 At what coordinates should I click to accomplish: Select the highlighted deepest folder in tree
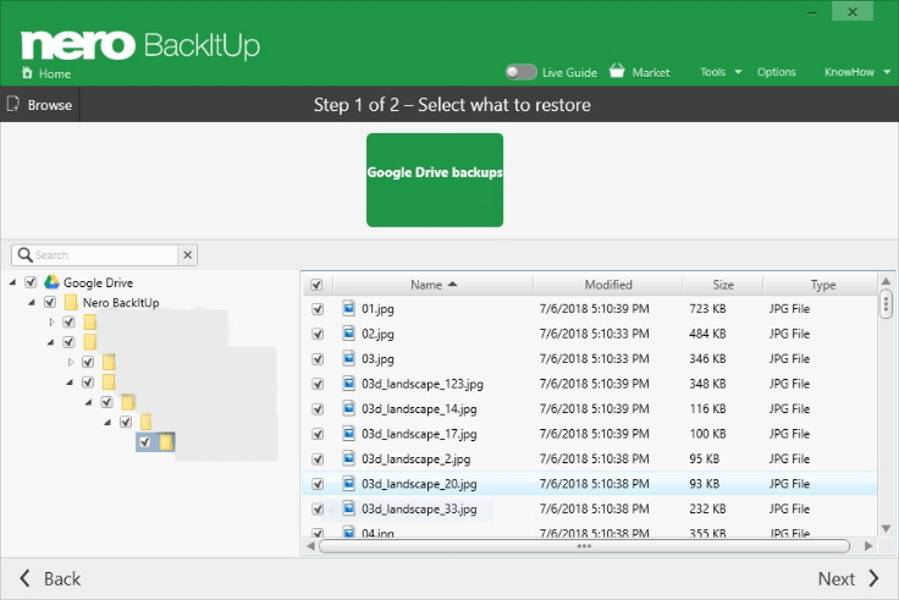(155, 442)
